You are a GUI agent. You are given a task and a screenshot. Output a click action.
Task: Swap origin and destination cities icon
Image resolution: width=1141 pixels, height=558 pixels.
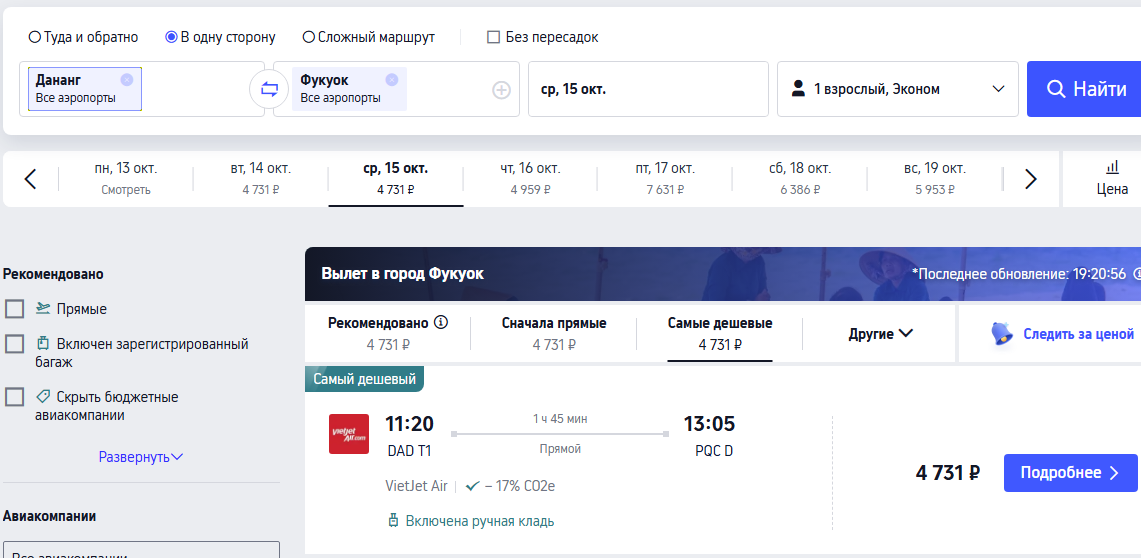point(269,89)
